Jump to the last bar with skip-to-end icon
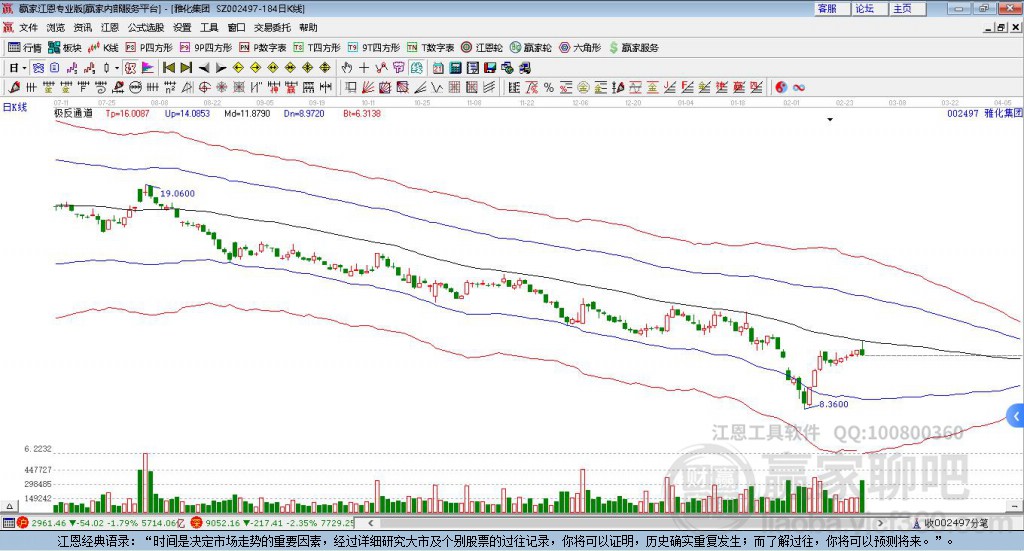The width and height of the screenshot is (1024, 551). (x=186, y=68)
